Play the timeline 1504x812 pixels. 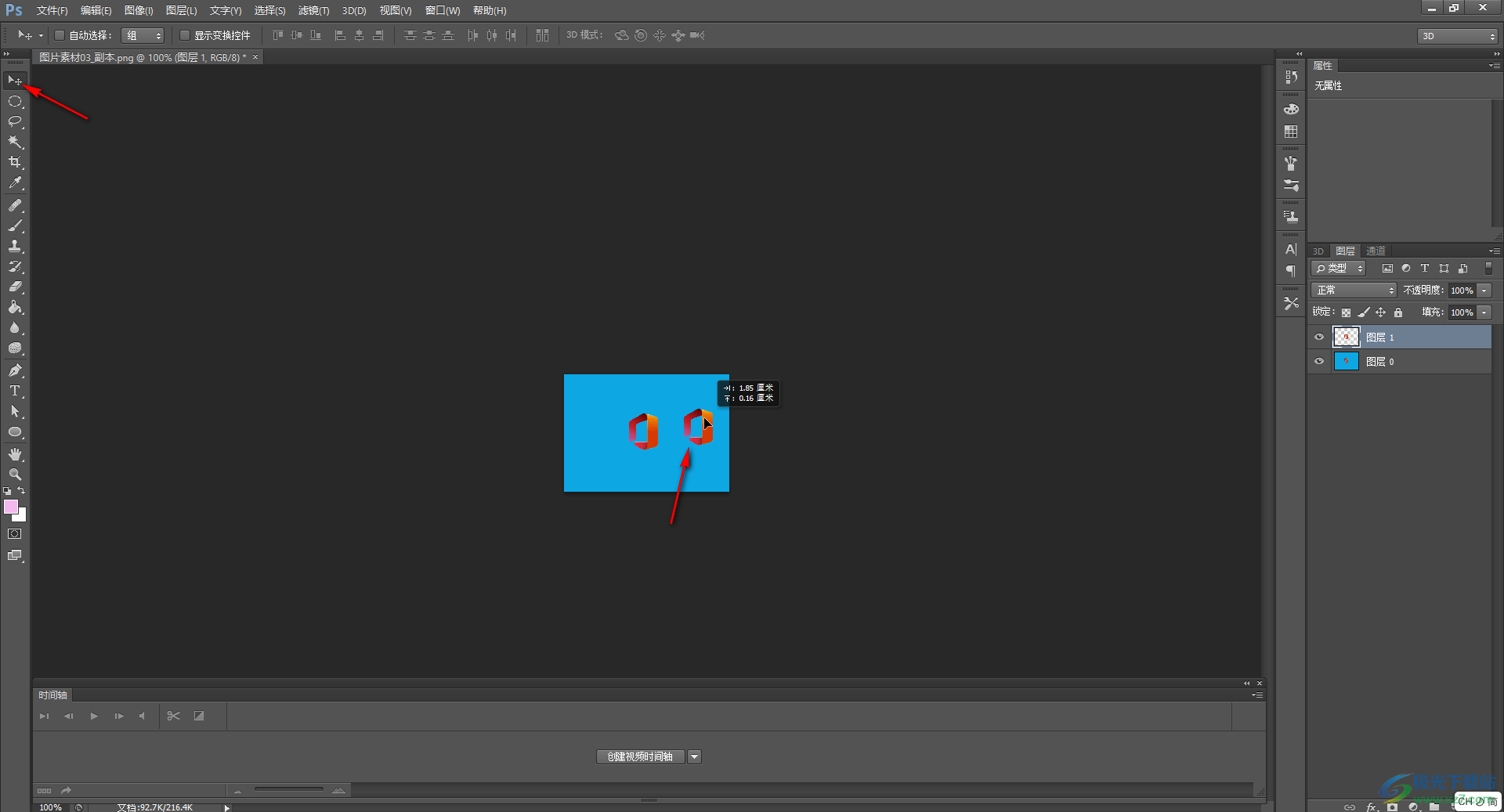[x=94, y=716]
